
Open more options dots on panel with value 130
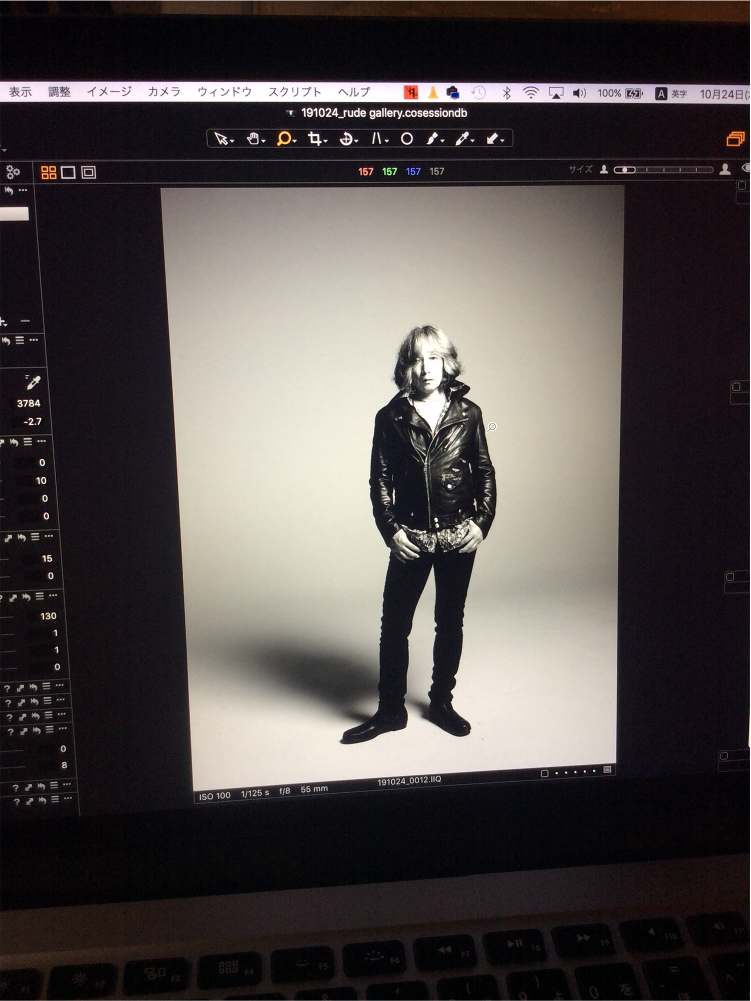pyautogui.click(x=53, y=596)
